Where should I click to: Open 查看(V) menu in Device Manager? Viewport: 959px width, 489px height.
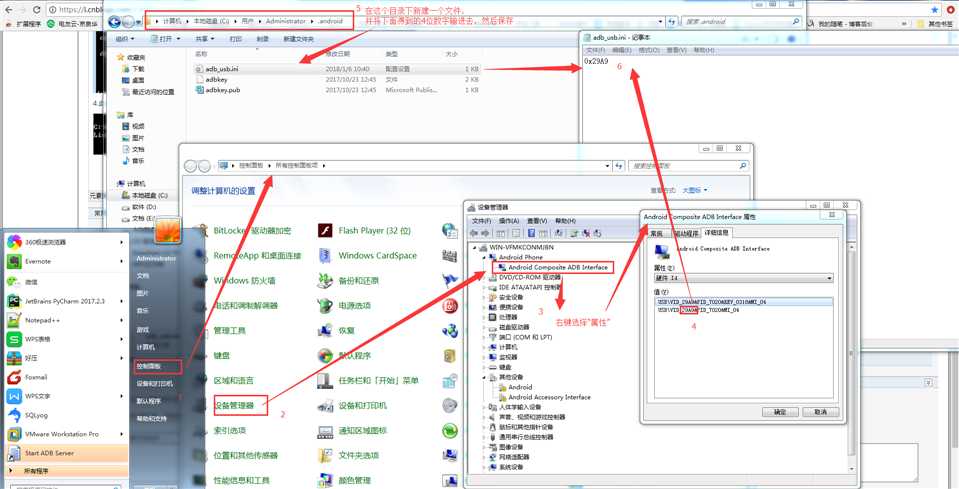tap(537, 221)
